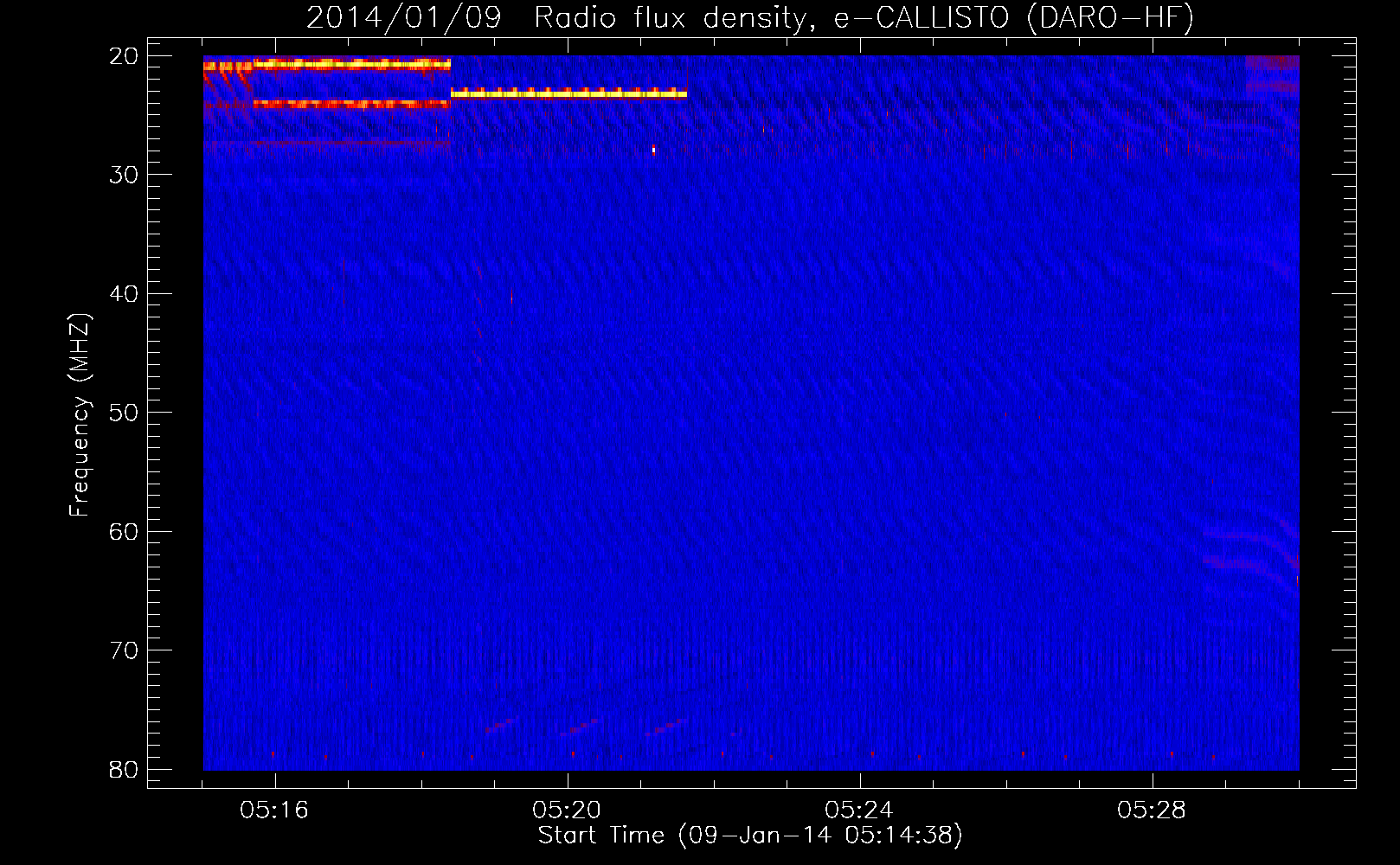Click the 'Start Time (09-Jan-14 05:14:38)' axis label

click(750, 836)
